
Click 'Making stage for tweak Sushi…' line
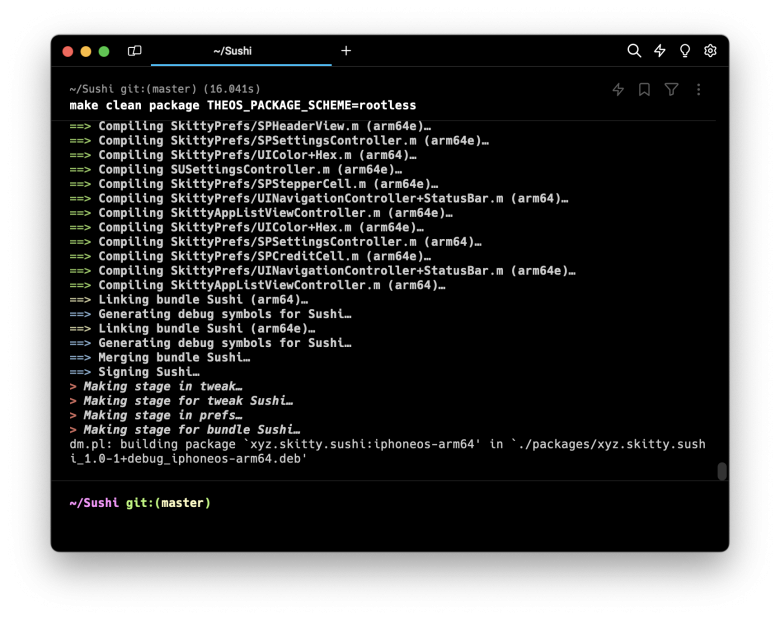click(181, 401)
